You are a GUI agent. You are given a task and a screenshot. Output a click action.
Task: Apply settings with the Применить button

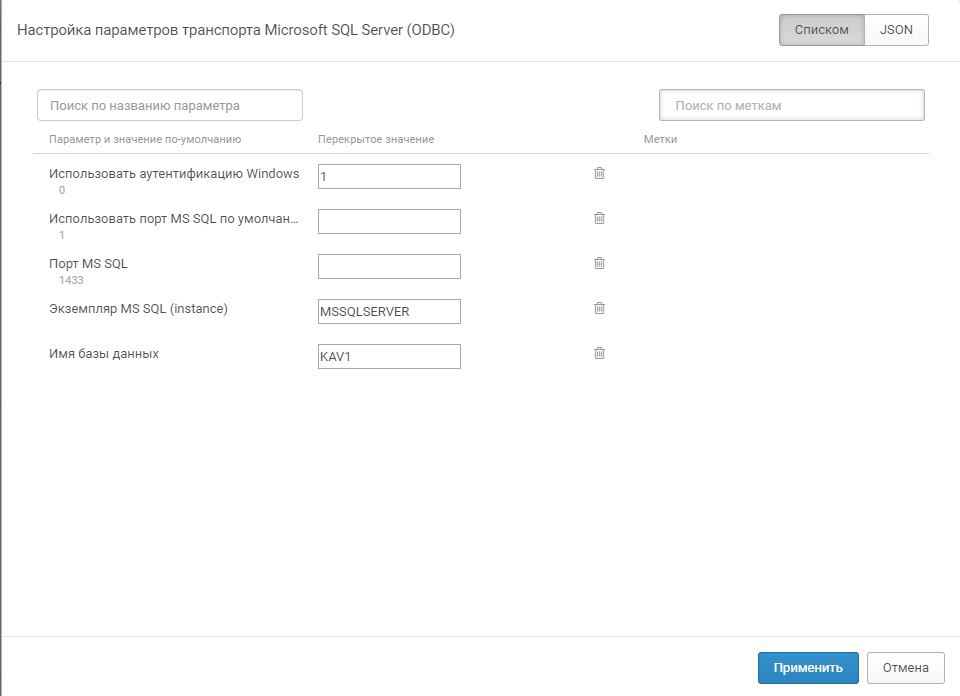click(808, 668)
